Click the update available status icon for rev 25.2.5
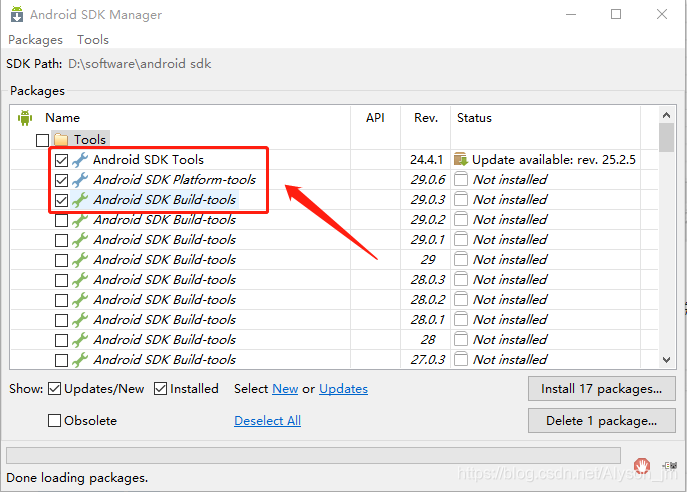The height and width of the screenshot is (492, 687). click(461, 159)
